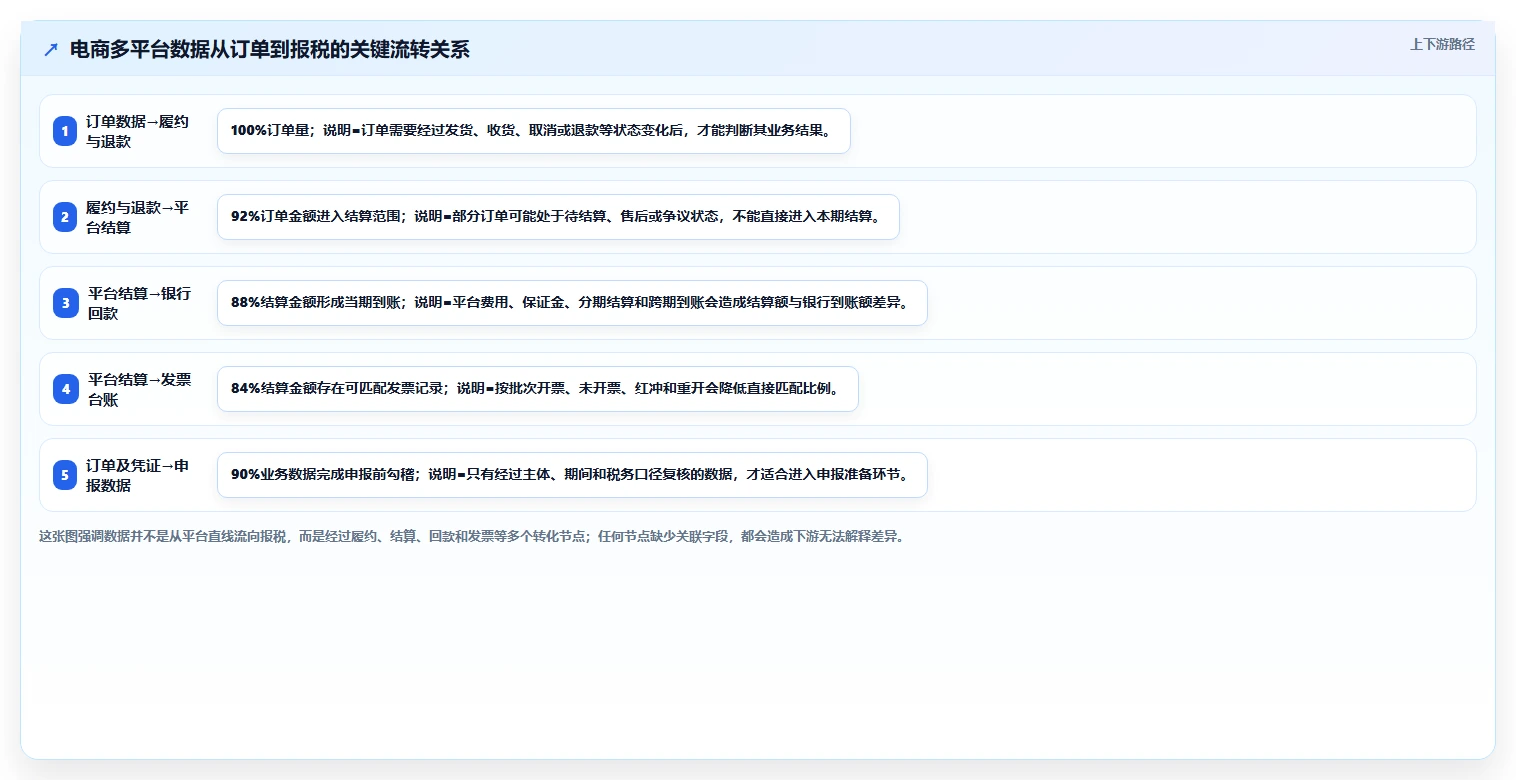Viewport: 1516px width, 780px height.
Task: Click the footnote starting 这张图强调数据并不是
Action: [x=471, y=536]
